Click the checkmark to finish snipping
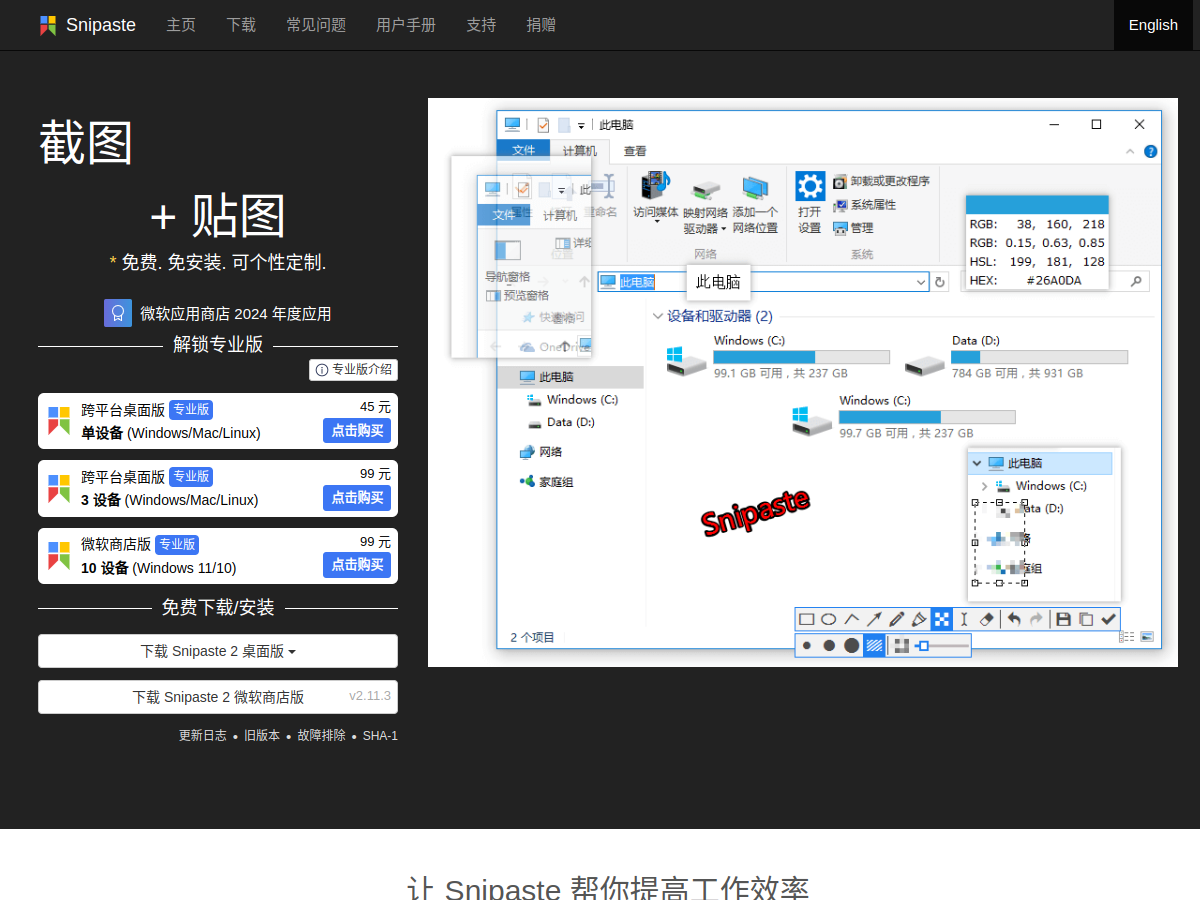 click(x=1108, y=619)
